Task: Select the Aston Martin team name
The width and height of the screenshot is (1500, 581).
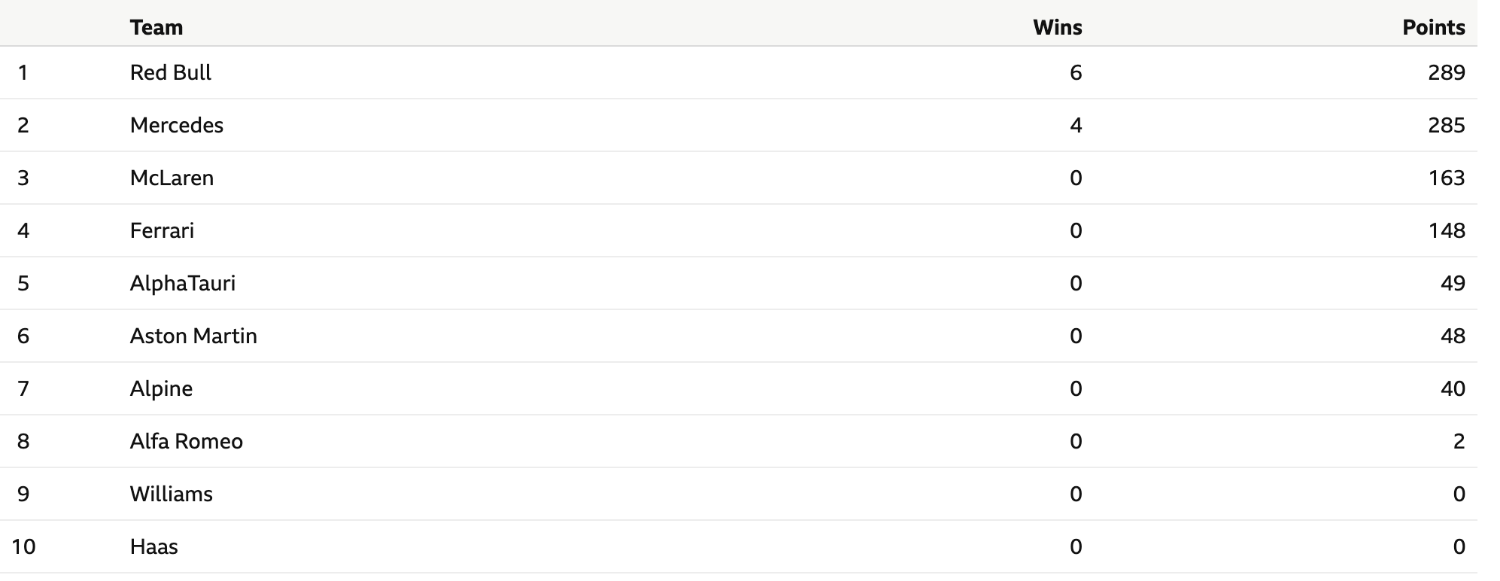Action: pyautogui.click(x=194, y=336)
